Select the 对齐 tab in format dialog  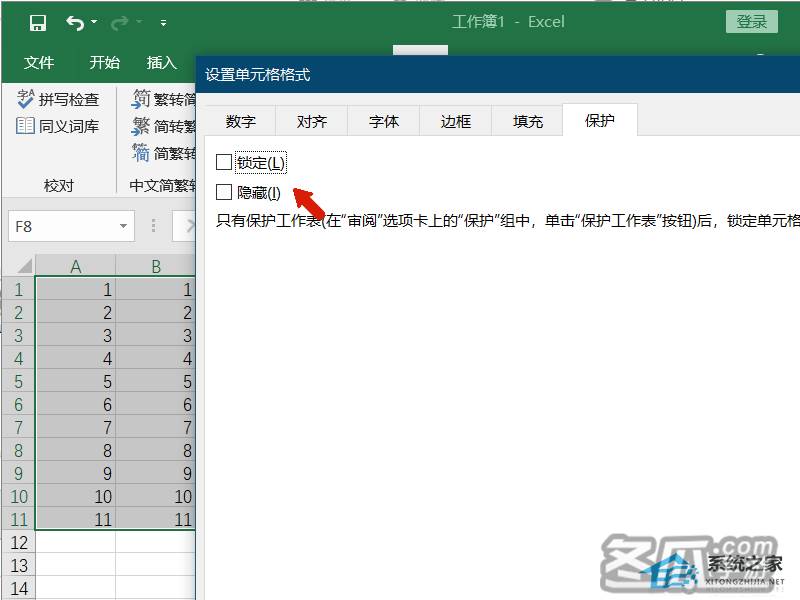tap(312, 121)
